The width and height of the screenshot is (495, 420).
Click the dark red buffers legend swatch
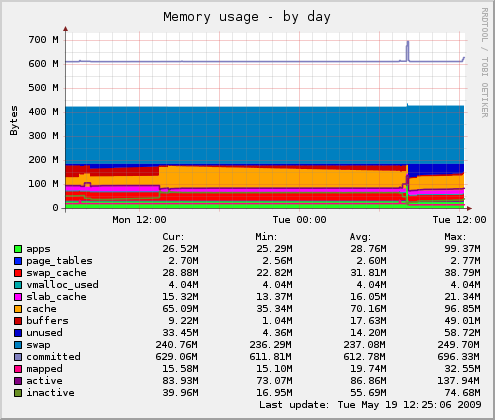pos(18,321)
